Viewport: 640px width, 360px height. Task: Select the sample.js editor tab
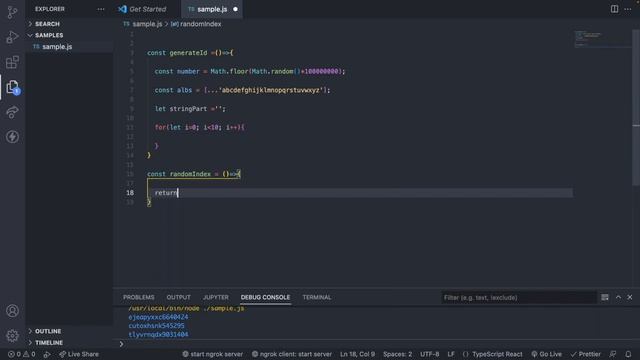pyautogui.click(x=212, y=9)
